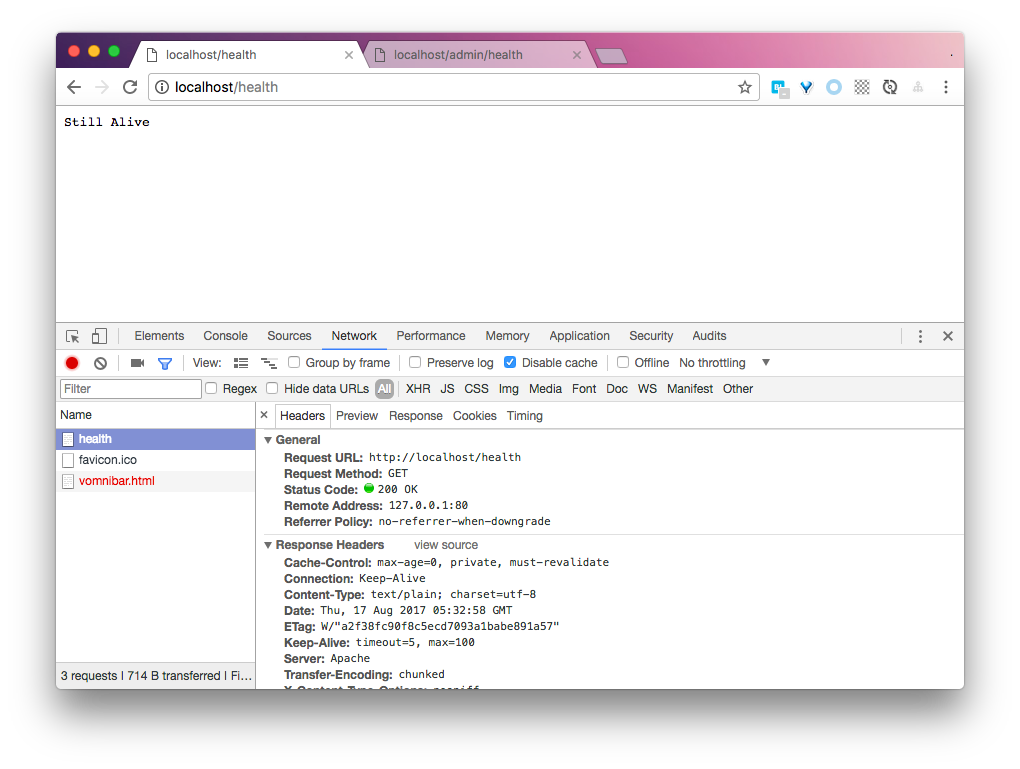Reload the localhost/health page
Viewport: 1020px width, 769px height.
[x=130, y=87]
